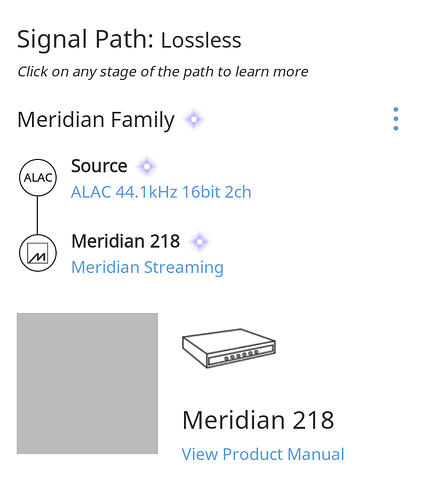Click the ALAC text inside the source circle
Image resolution: width=443 pixels, height=500 pixels.
coord(38,178)
